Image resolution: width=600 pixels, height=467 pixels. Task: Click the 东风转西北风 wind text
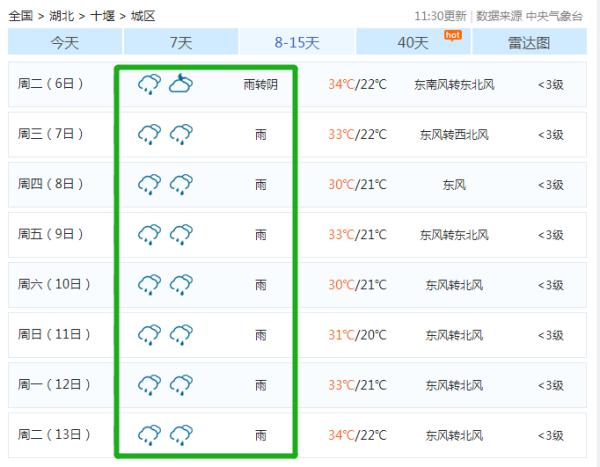[454, 134]
